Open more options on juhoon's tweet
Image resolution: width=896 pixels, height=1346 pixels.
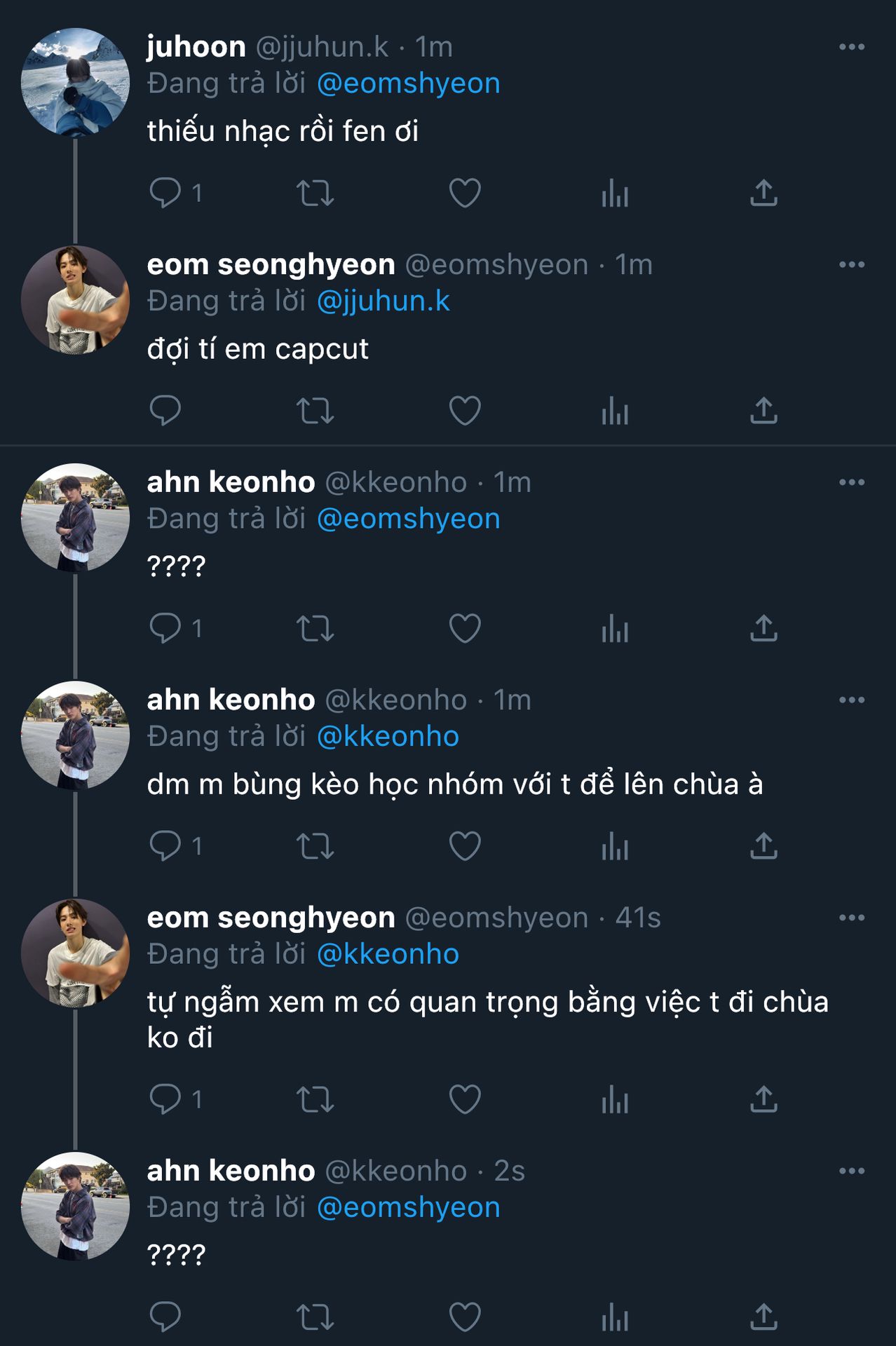click(x=851, y=47)
